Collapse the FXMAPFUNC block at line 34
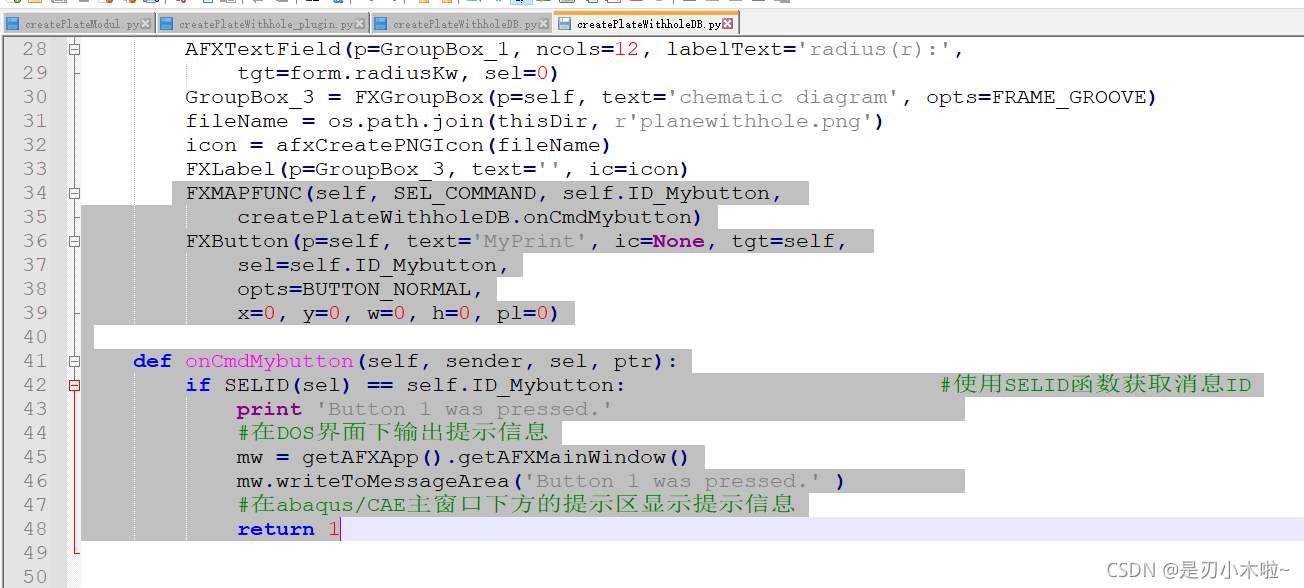The width and height of the screenshot is (1304, 588). pyautogui.click(x=74, y=193)
